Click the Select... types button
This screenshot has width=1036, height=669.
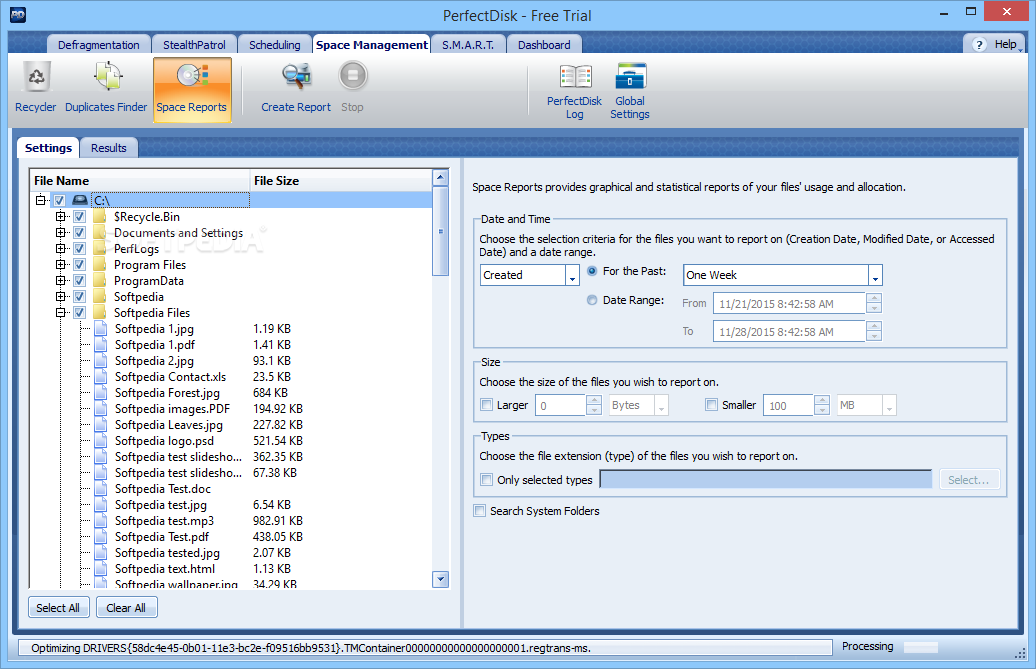coord(969,480)
